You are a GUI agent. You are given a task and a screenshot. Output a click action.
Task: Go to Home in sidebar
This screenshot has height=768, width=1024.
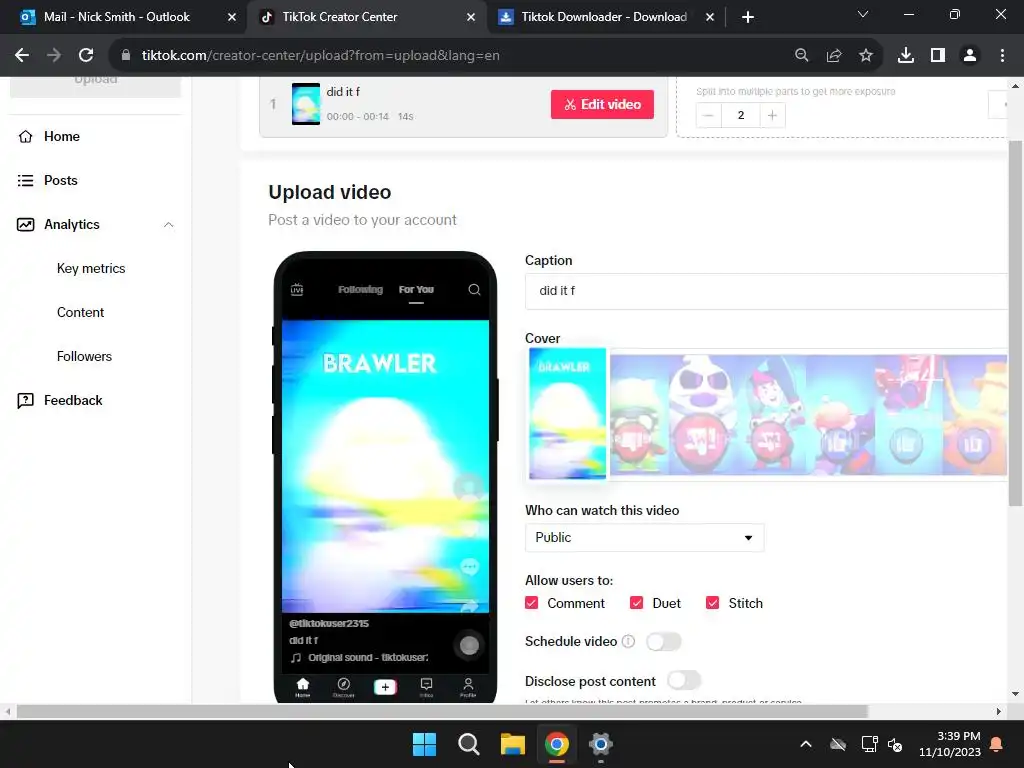[61, 136]
